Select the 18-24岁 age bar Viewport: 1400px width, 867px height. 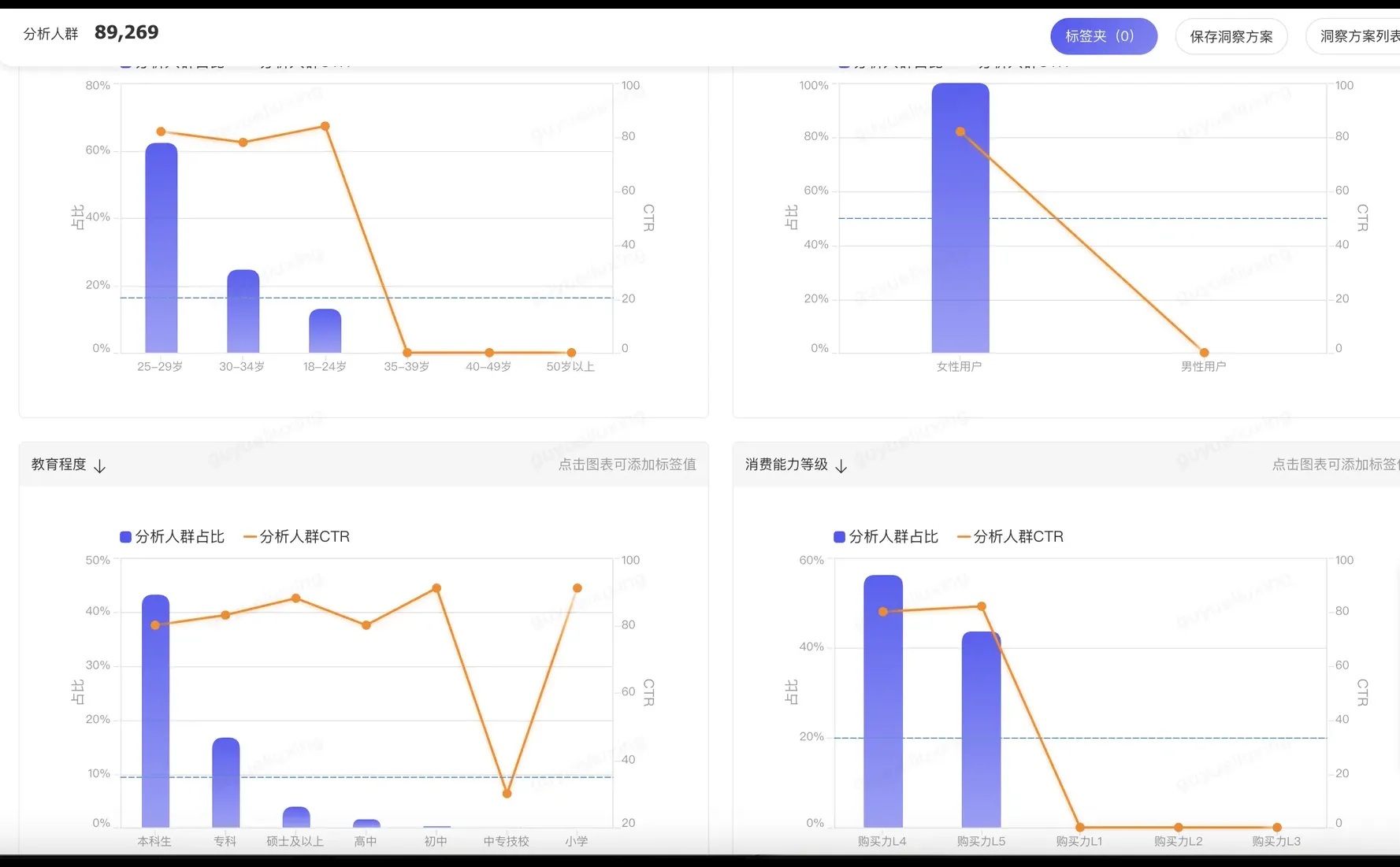pos(325,331)
